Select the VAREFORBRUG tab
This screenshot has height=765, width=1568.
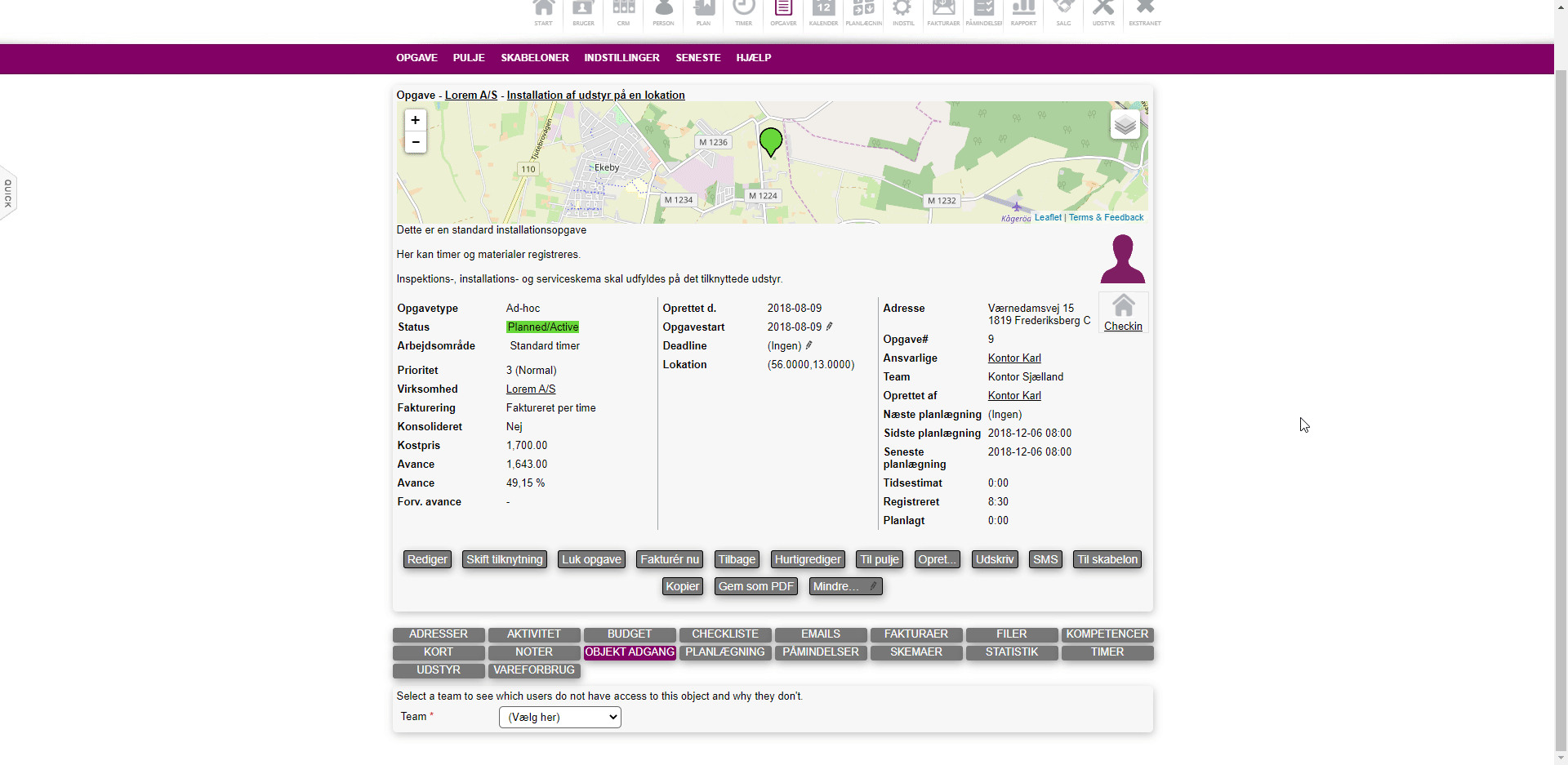533,670
